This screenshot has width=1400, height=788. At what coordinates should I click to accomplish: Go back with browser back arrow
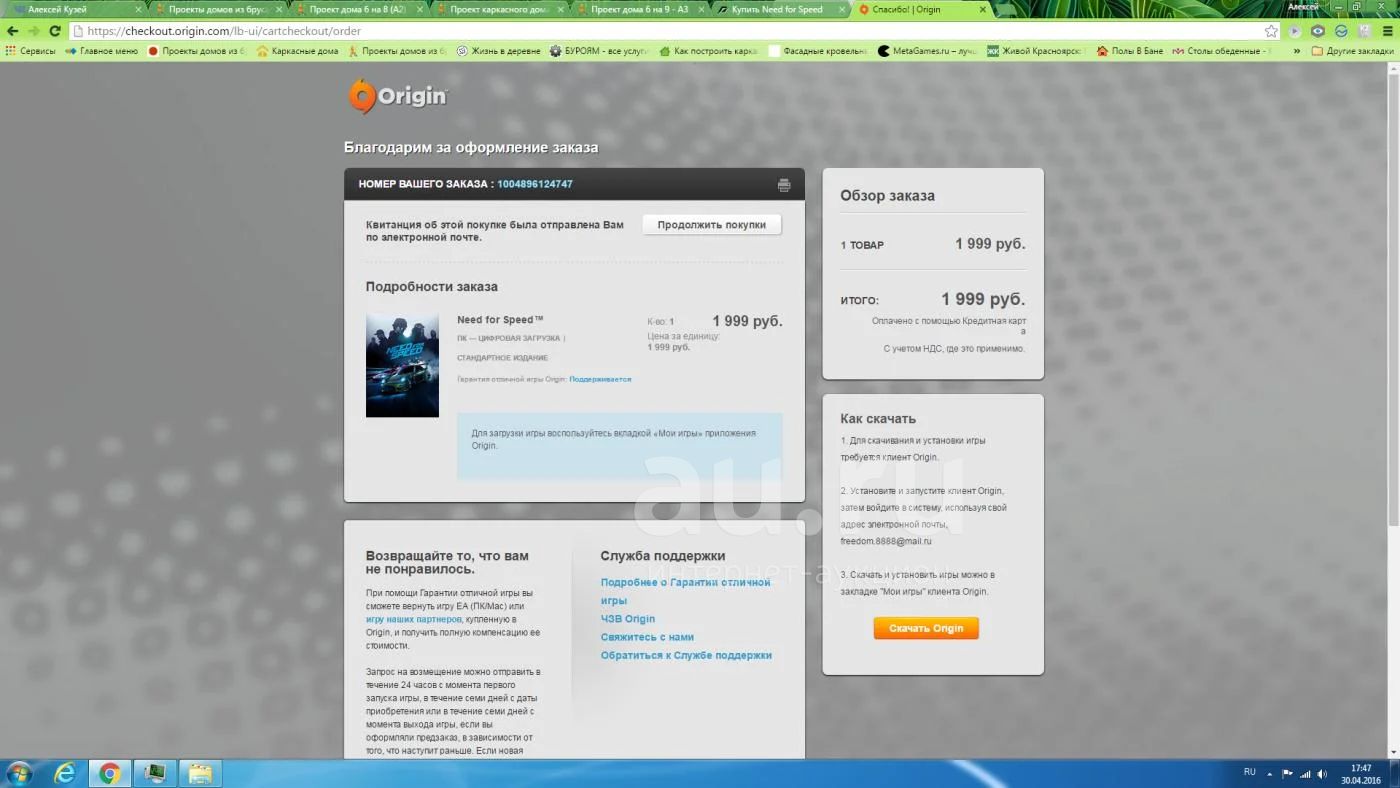pyautogui.click(x=12, y=31)
